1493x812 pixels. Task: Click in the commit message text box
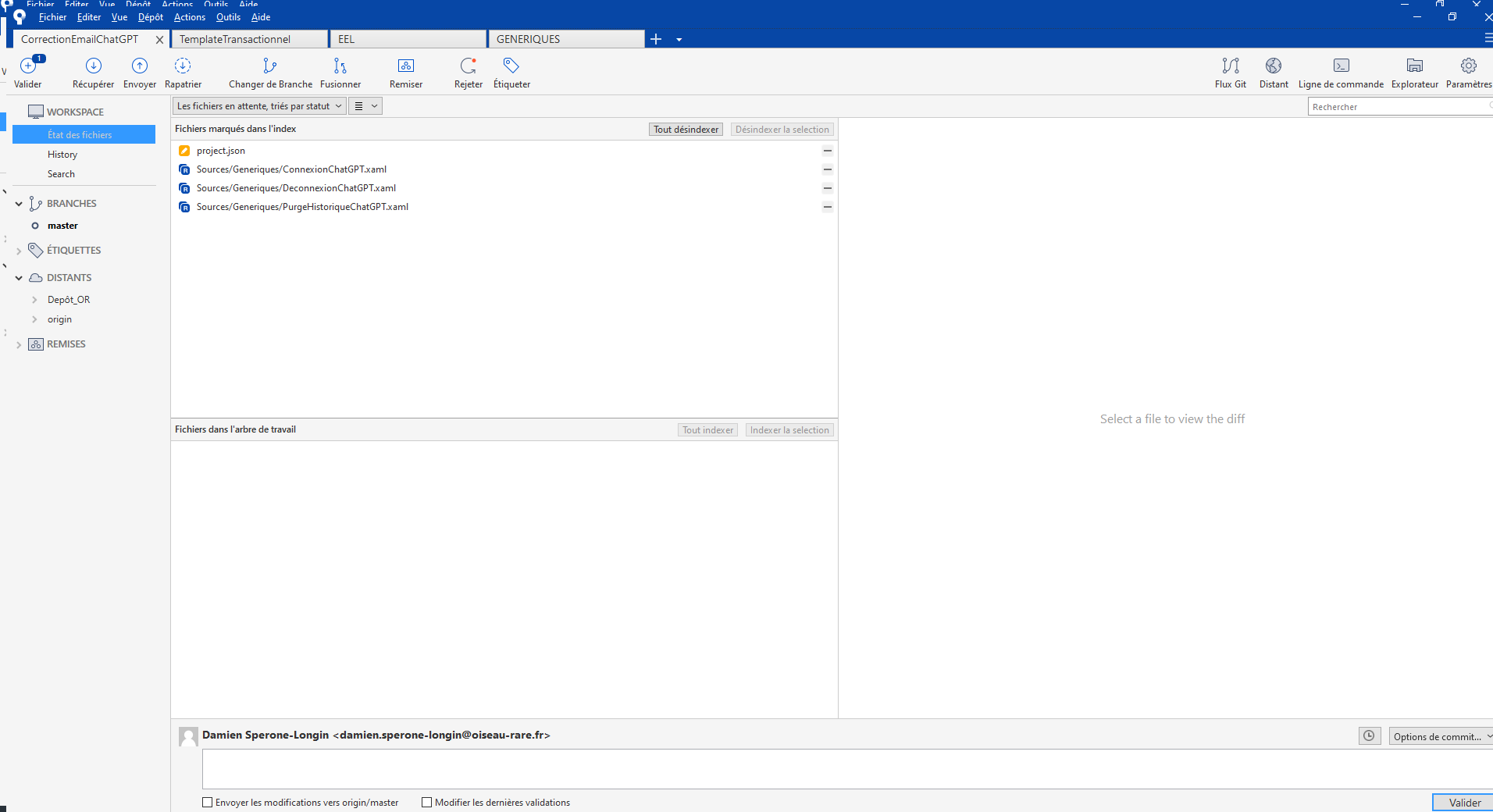(x=843, y=769)
